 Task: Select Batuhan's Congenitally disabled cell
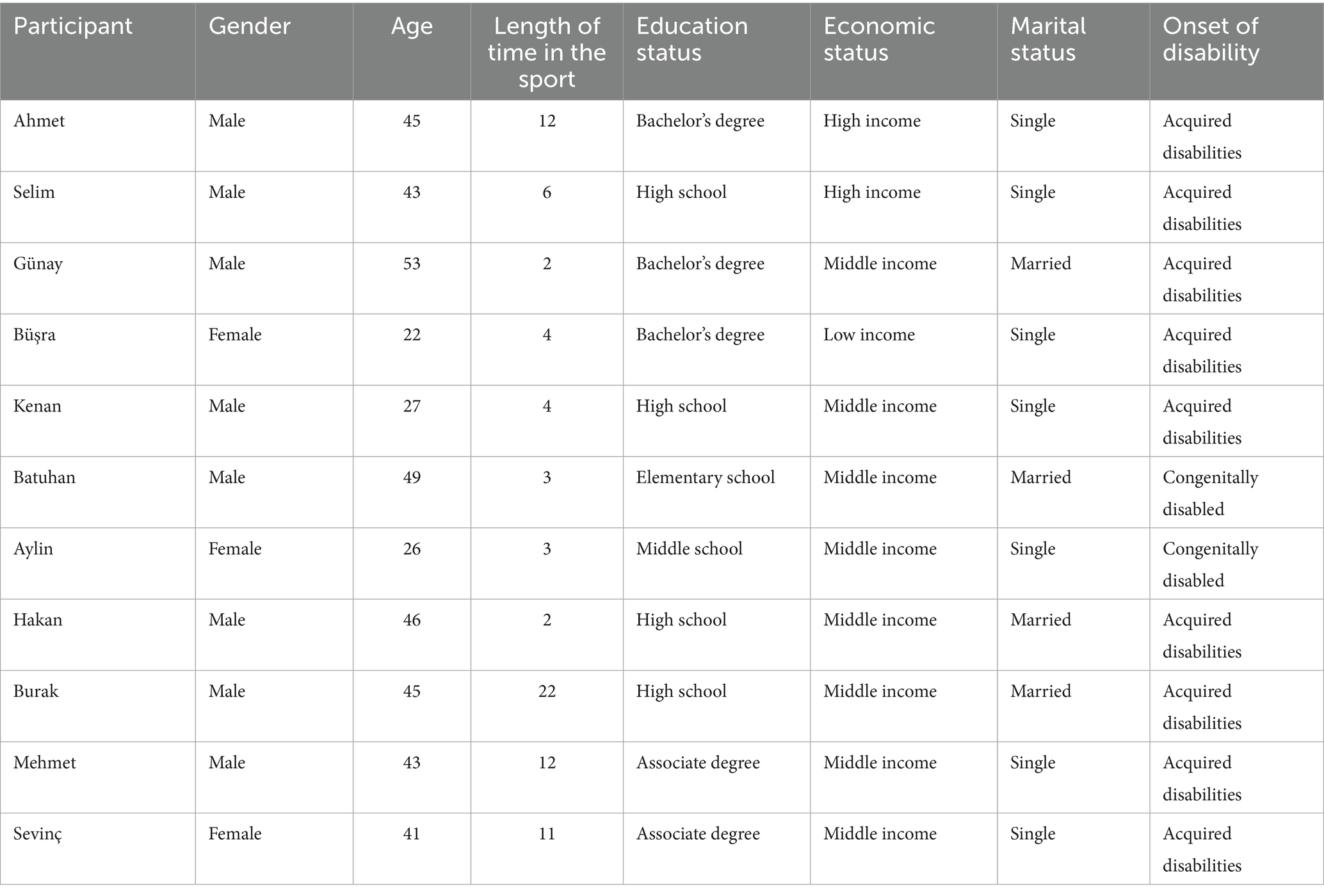(x=1210, y=493)
